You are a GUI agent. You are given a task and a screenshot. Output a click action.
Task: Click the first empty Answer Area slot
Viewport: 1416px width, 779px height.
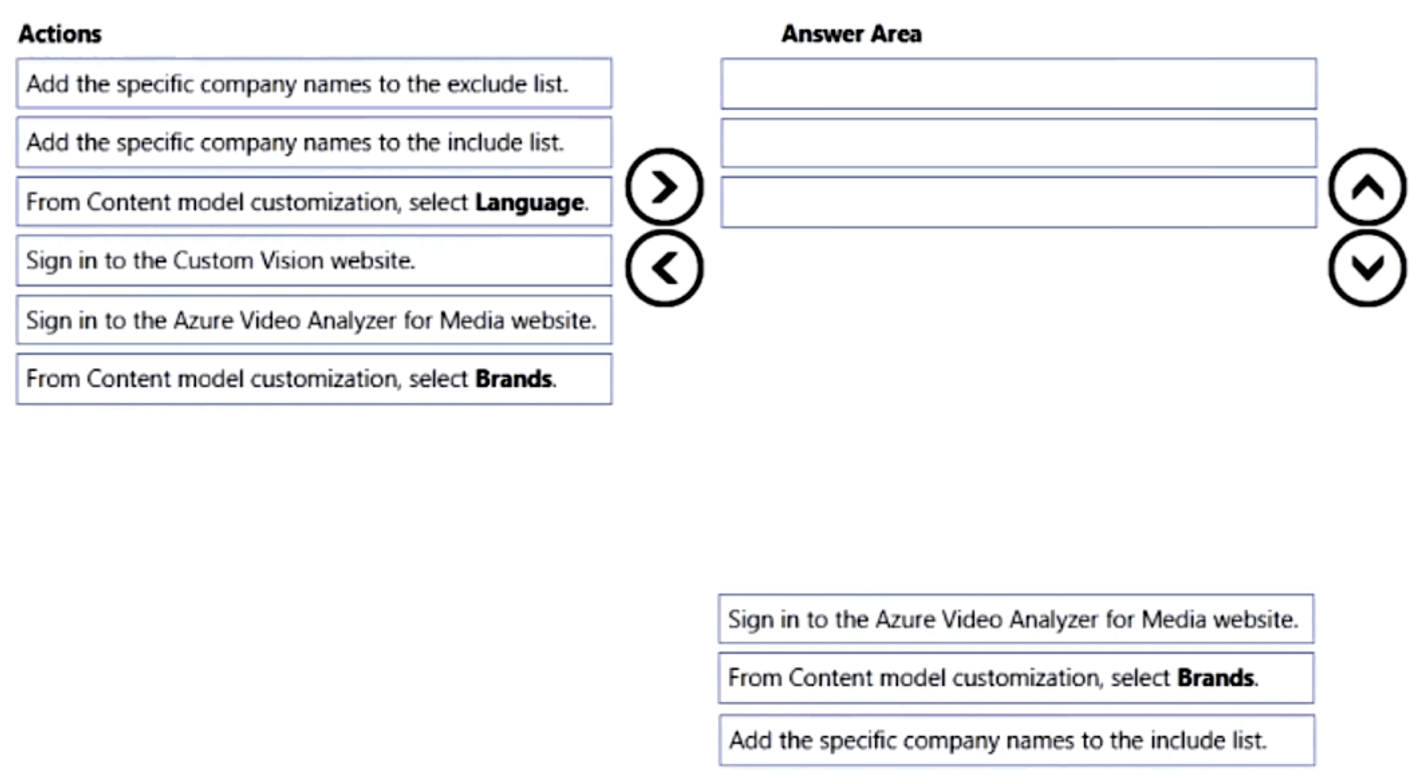[x=1018, y=83]
